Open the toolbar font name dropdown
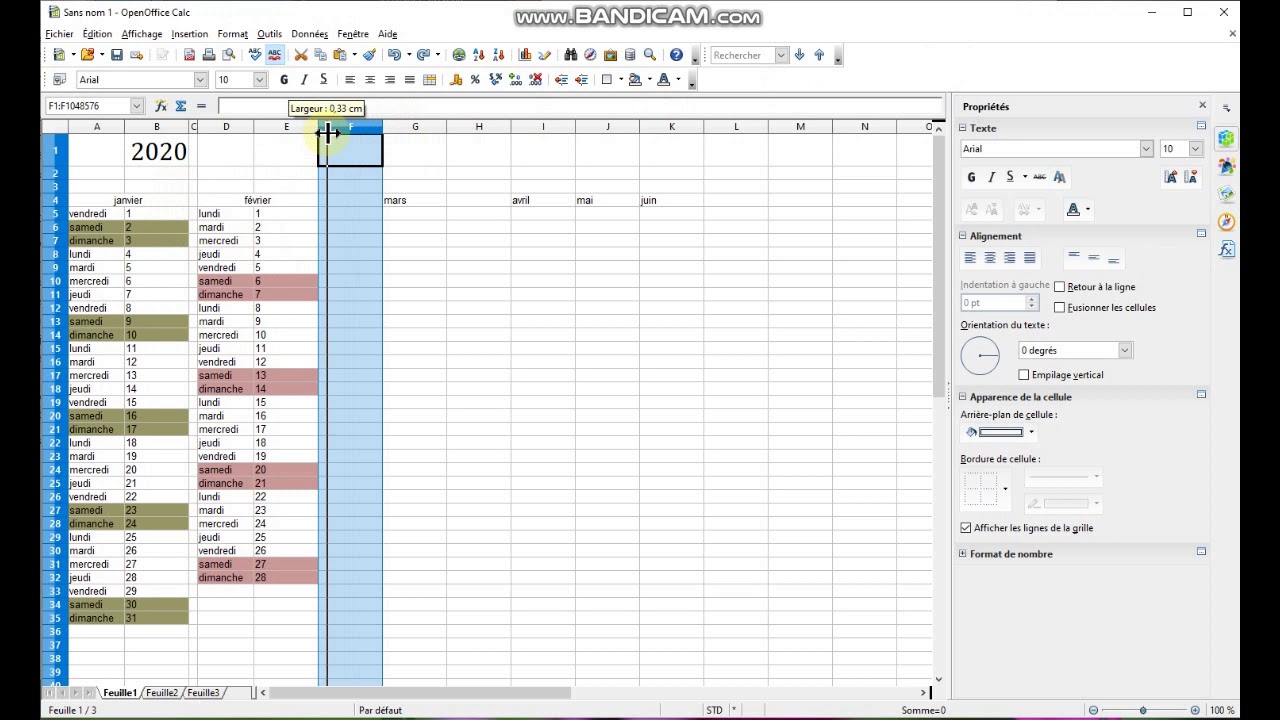Image resolution: width=1280 pixels, height=720 pixels. point(200,80)
